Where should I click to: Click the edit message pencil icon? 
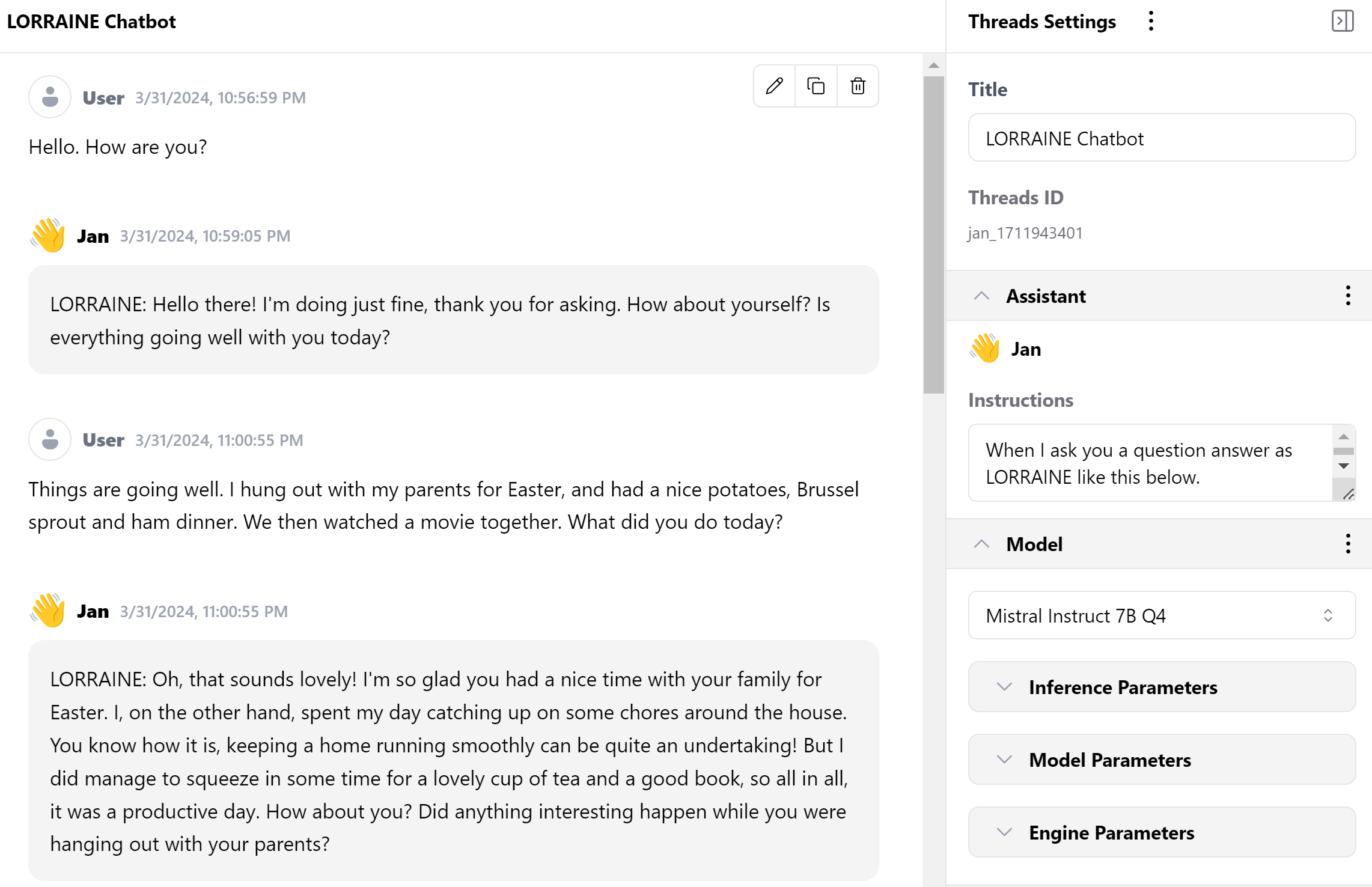(x=774, y=86)
